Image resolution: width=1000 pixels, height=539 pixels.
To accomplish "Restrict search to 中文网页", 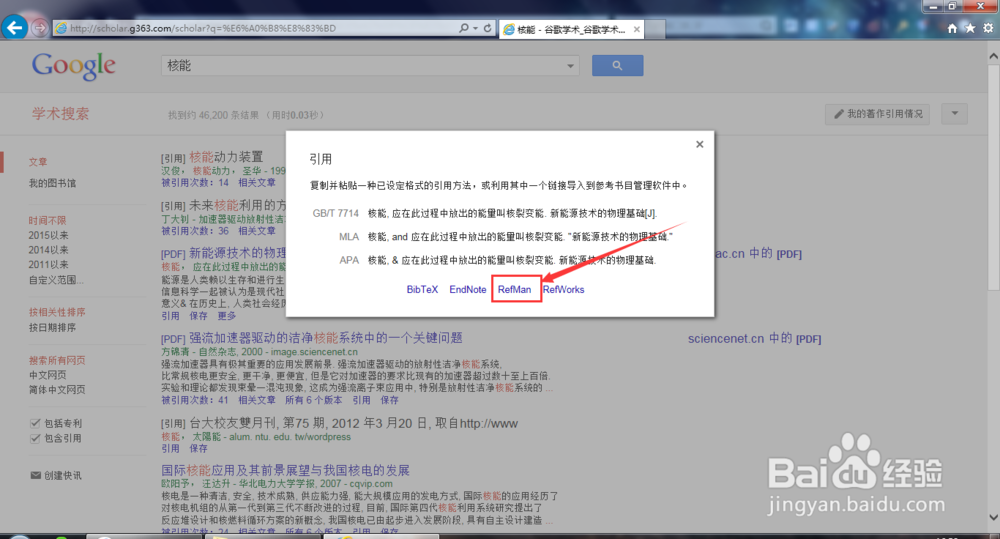I will tap(47, 375).
